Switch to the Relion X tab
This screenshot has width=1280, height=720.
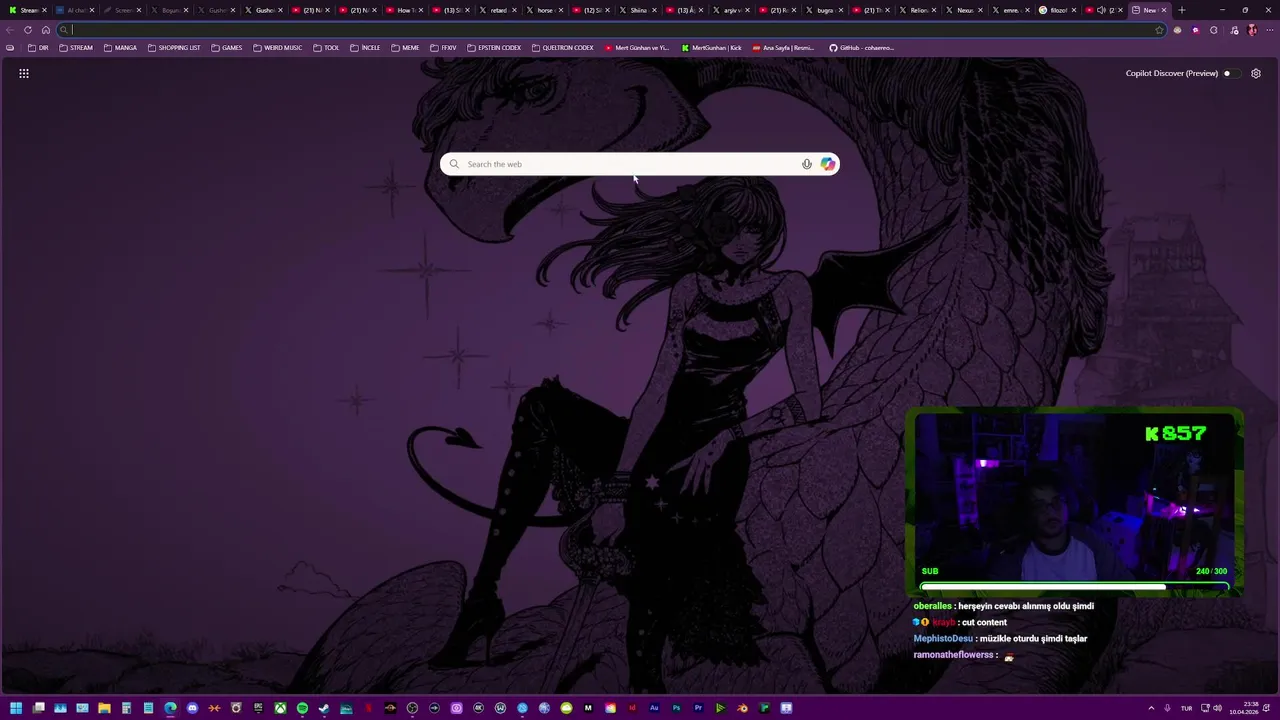pos(916,10)
